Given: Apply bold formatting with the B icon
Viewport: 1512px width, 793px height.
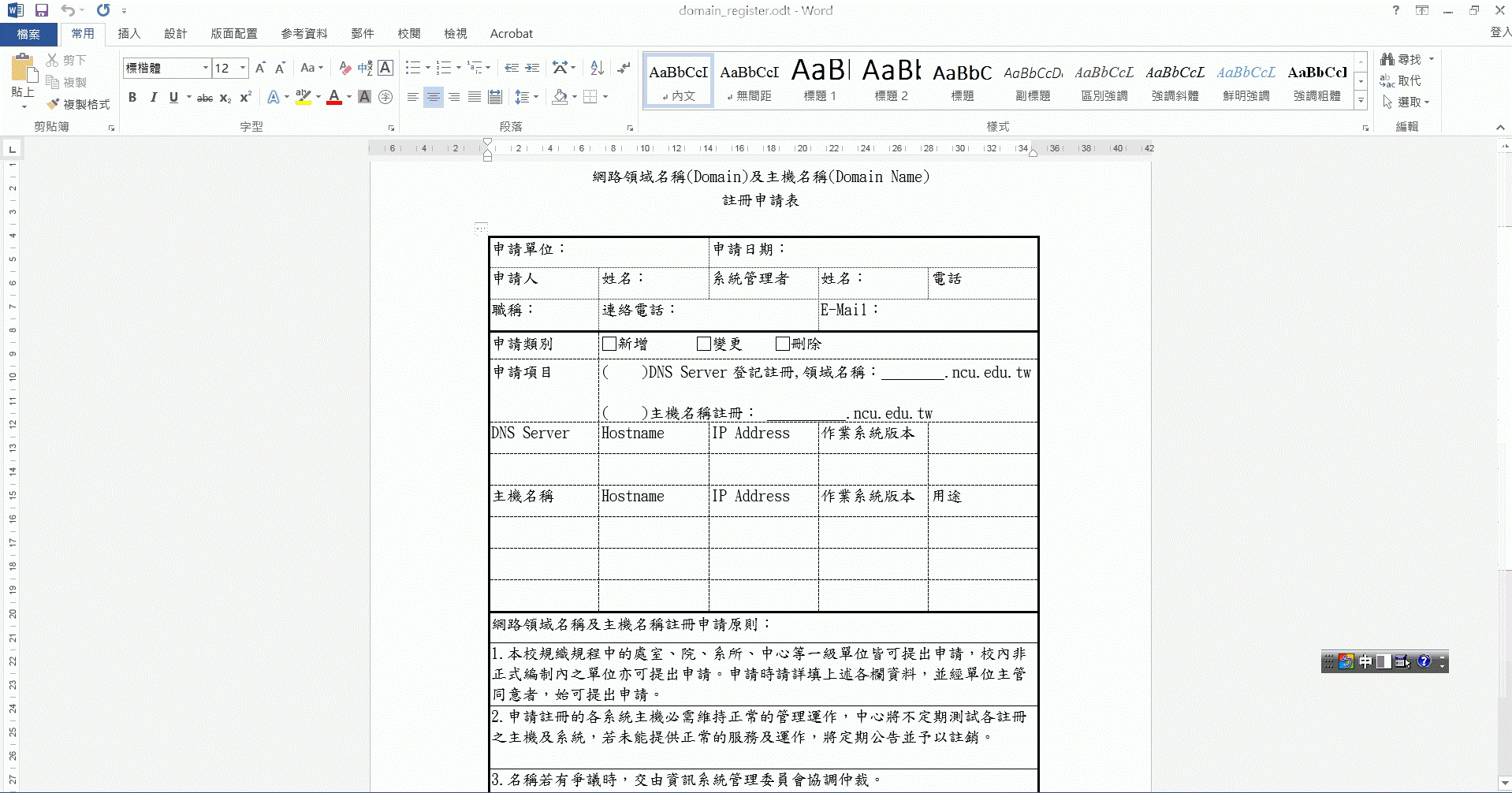Looking at the screenshot, I should point(132,97).
